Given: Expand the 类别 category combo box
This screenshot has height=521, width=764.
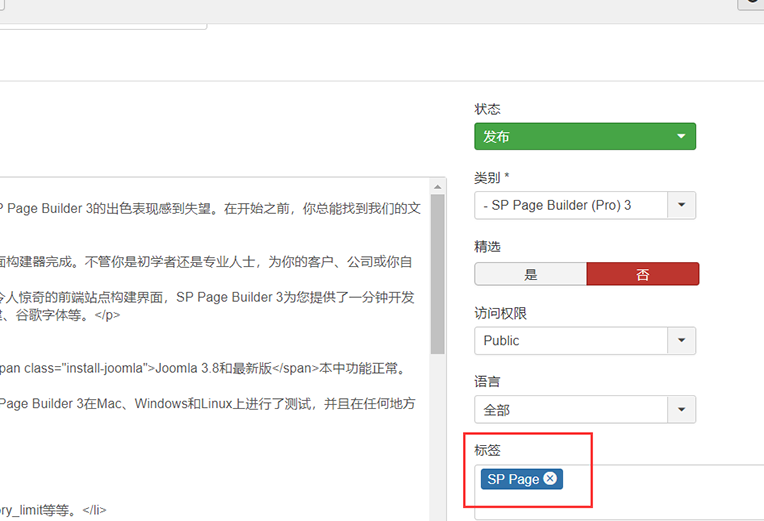Looking at the screenshot, I should [x=570, y=205].
